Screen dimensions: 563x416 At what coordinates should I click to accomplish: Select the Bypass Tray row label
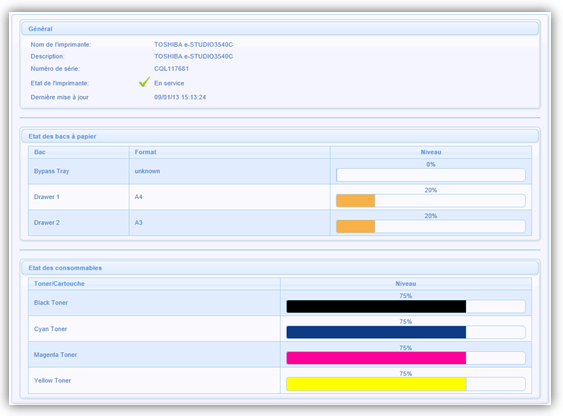51,171
